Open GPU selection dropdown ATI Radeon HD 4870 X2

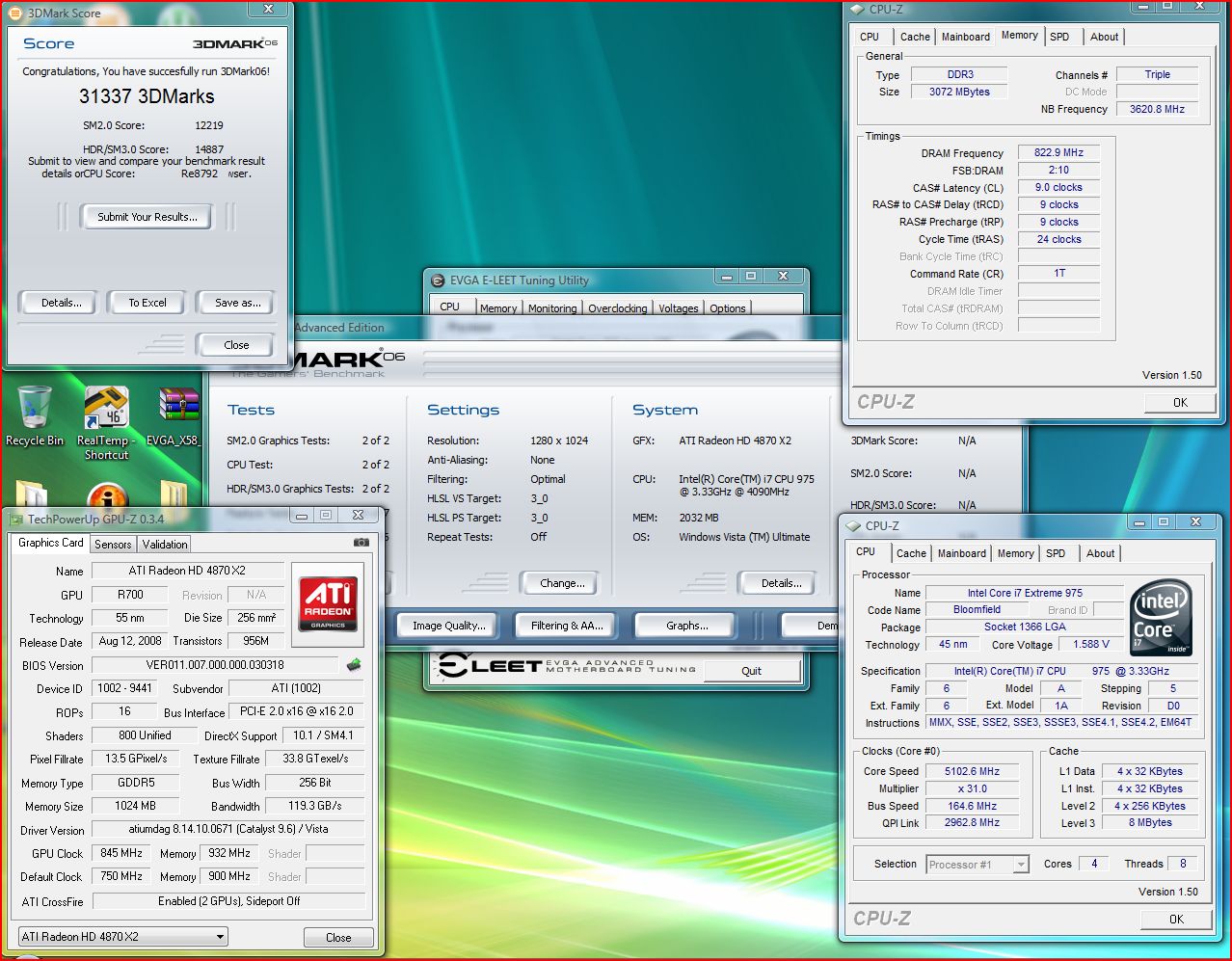123,936
